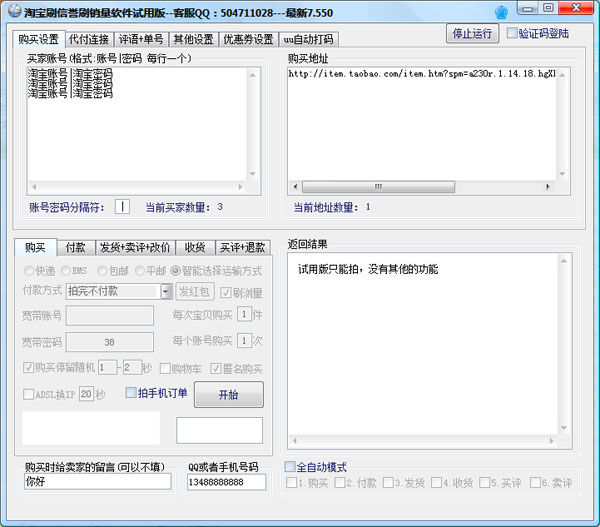The height and width of the screenshot is (527, 600).
Task: Check the 2.付款 auto-mode checkbox
Action: tap(339, 483)
